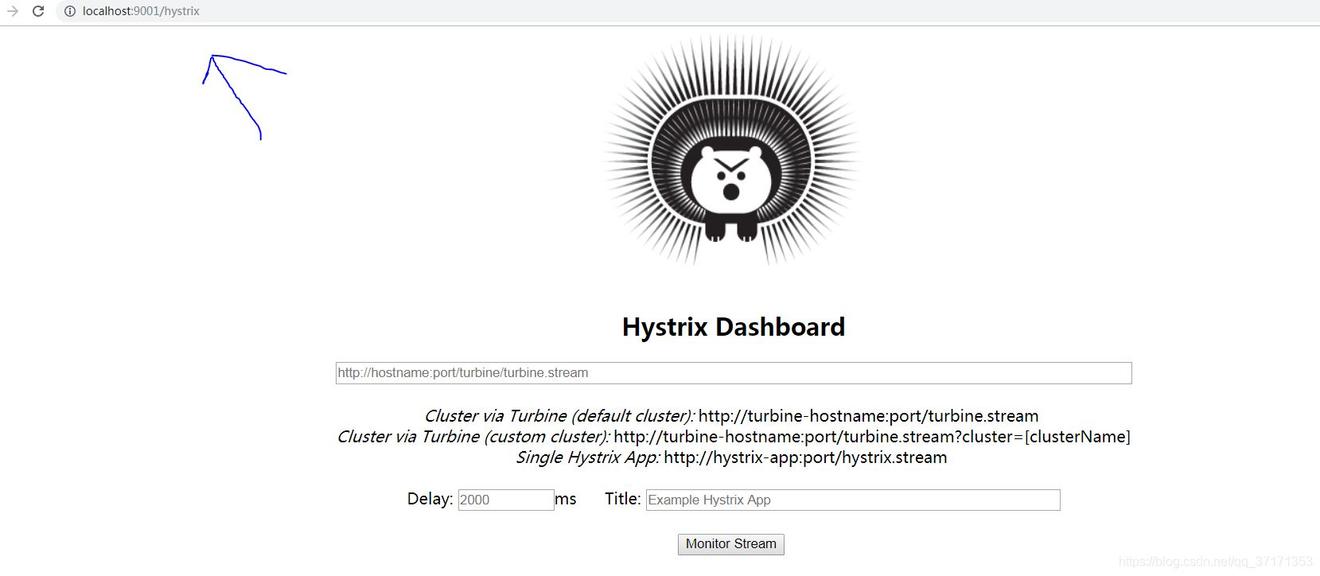The width and height of the screenshot is (1320, 576).
Task: Click the Delay: label text
Action: pos(430,499)
